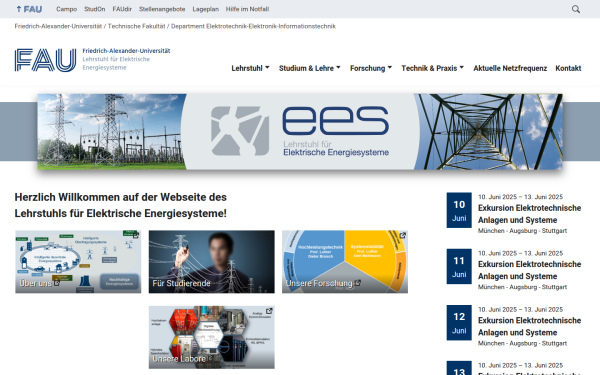Viewport: 600px width, 375px height.
Task: Click the 11 Juni date badge
Action: point(459,267)
